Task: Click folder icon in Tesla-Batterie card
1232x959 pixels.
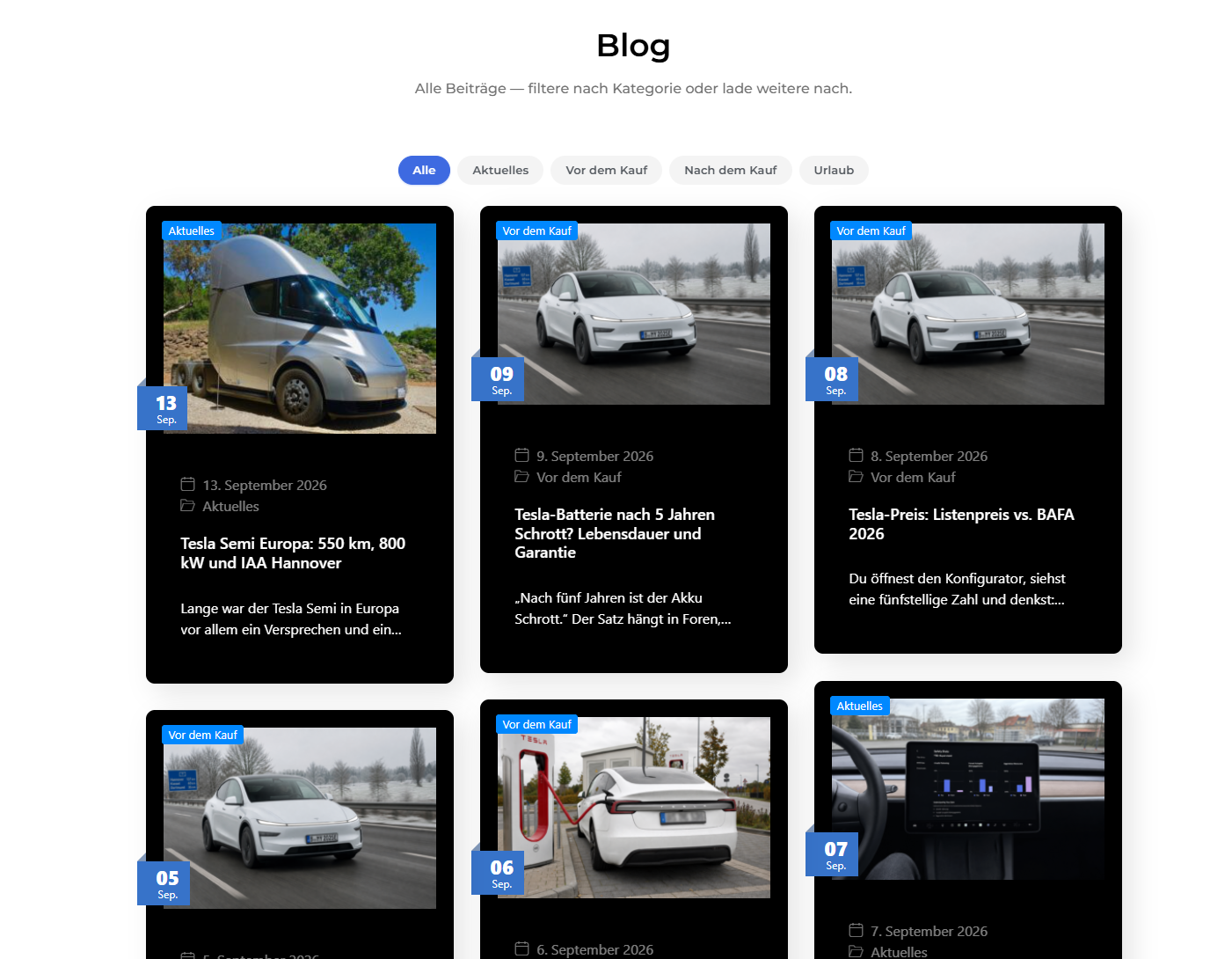Action: [x=521, y=477]
